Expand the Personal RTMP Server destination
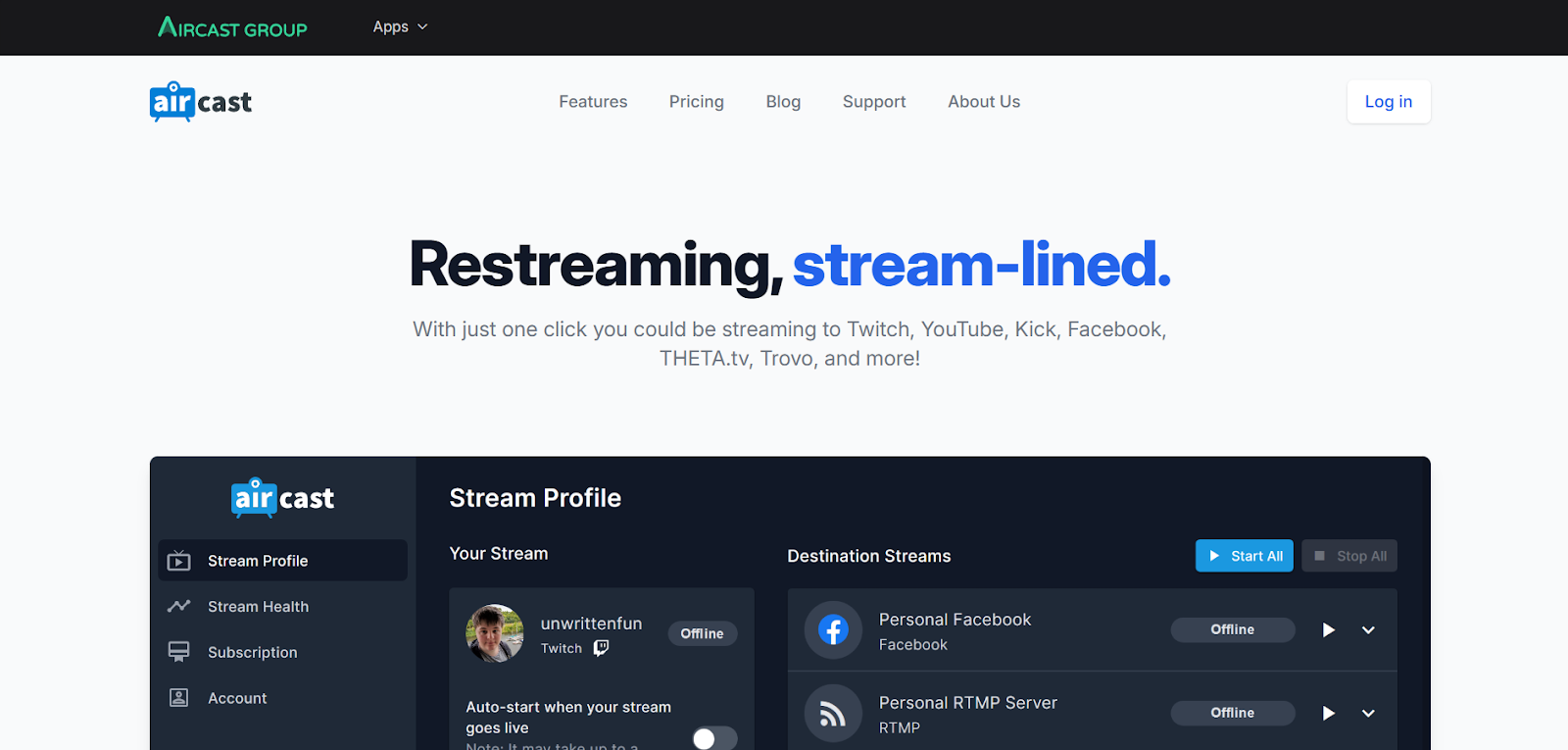The width and height of the screenshot is (1568, 750). coord(1368,714)
